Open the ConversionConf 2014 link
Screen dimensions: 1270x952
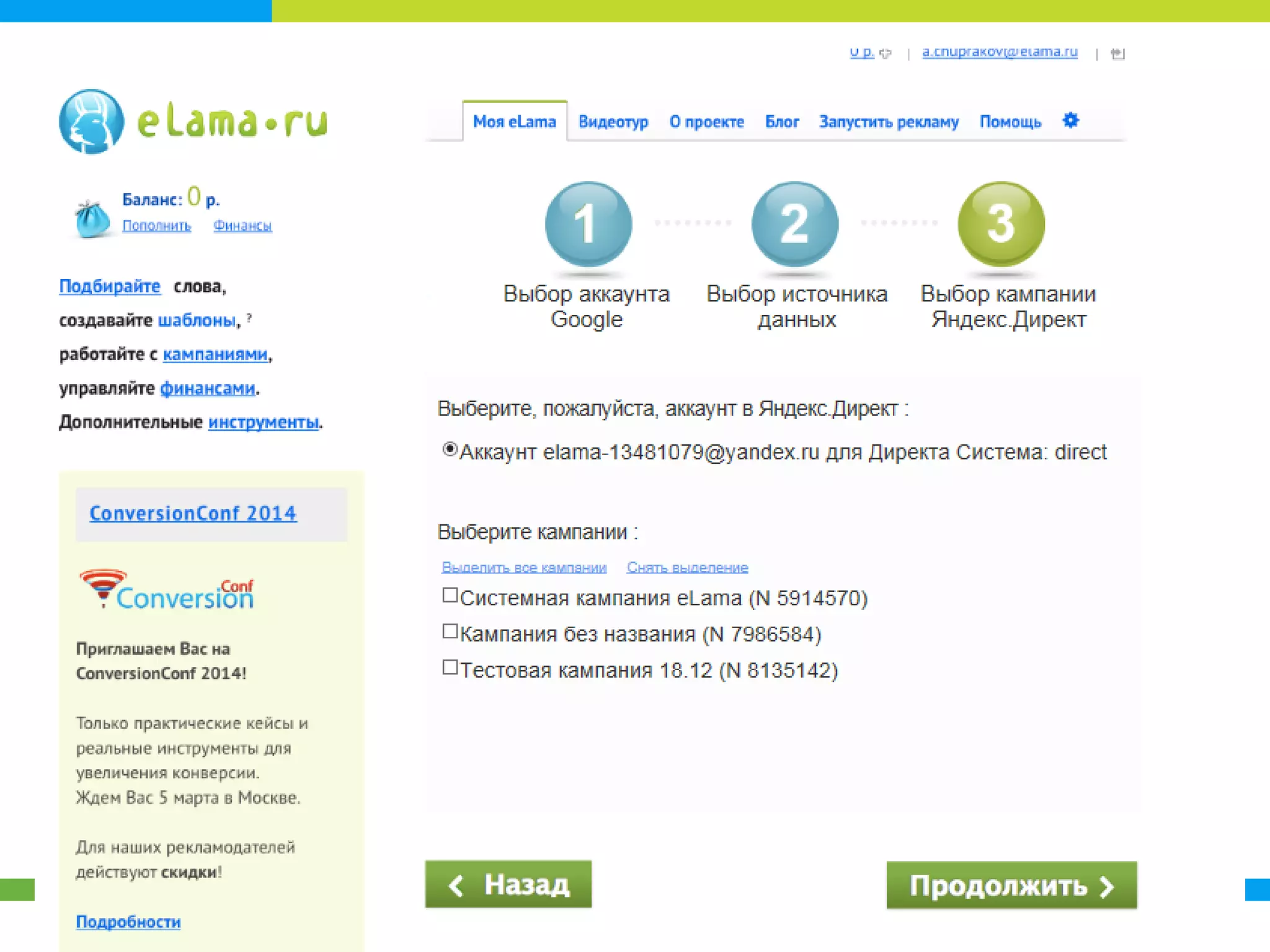(193, 513)
